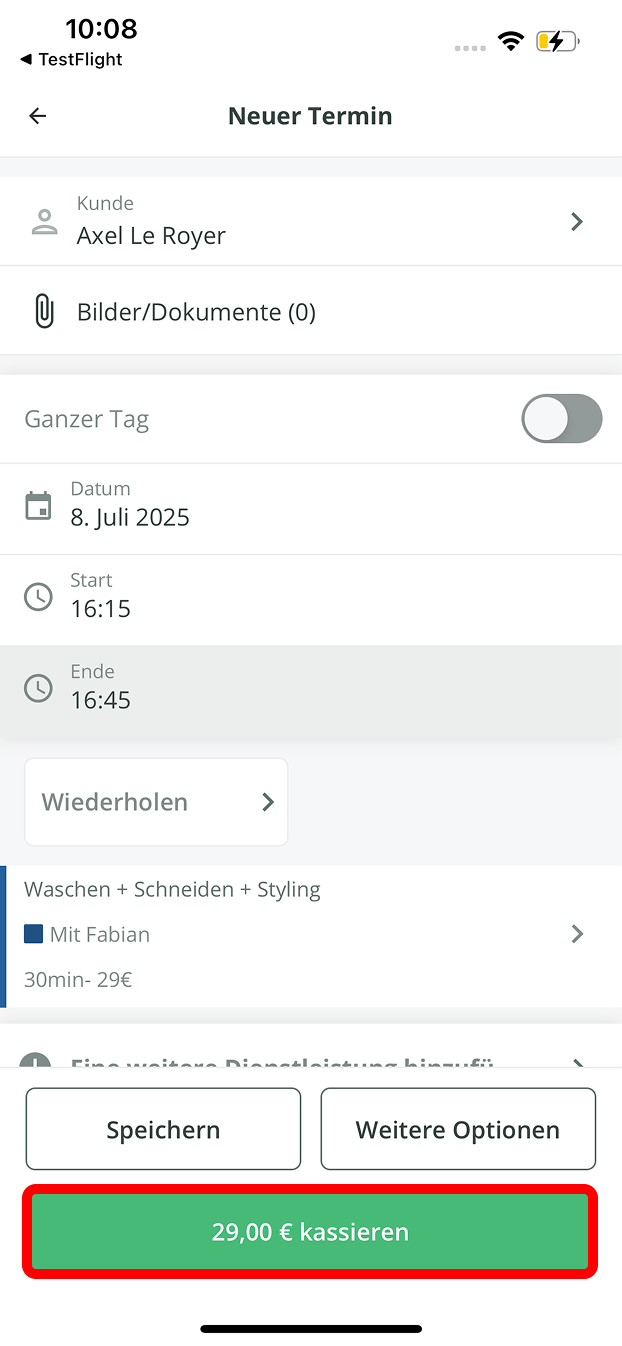Image resolution: width=622 pixels, height=1346 pixels.
Task: Enable the Ganzer Tag switch
Action: tap(561, 419)
